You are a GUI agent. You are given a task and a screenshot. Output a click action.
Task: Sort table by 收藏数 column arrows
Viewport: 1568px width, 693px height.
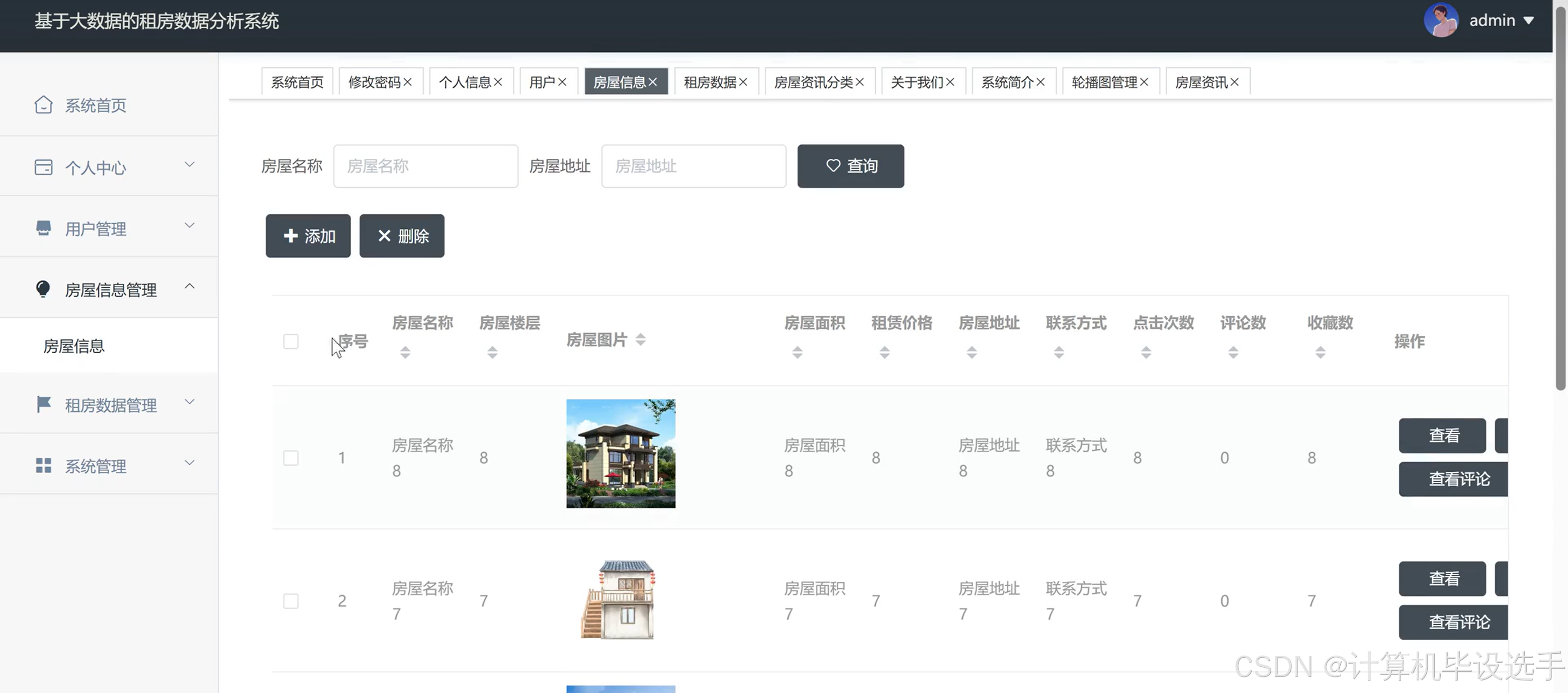point(1320,352)
